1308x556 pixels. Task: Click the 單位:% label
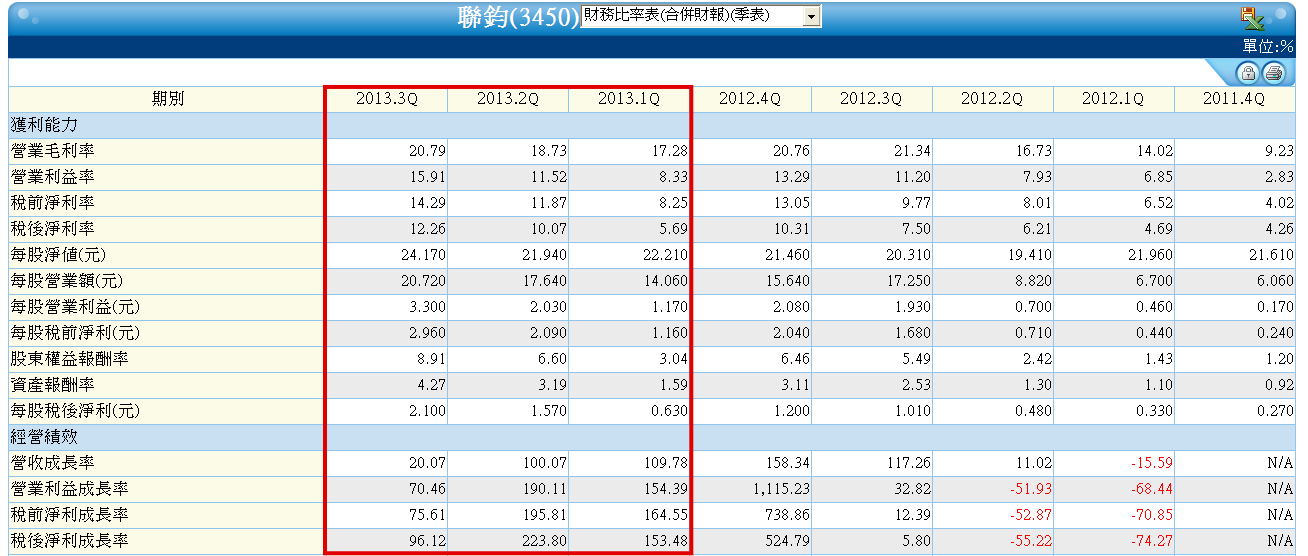coord(1268,46)
